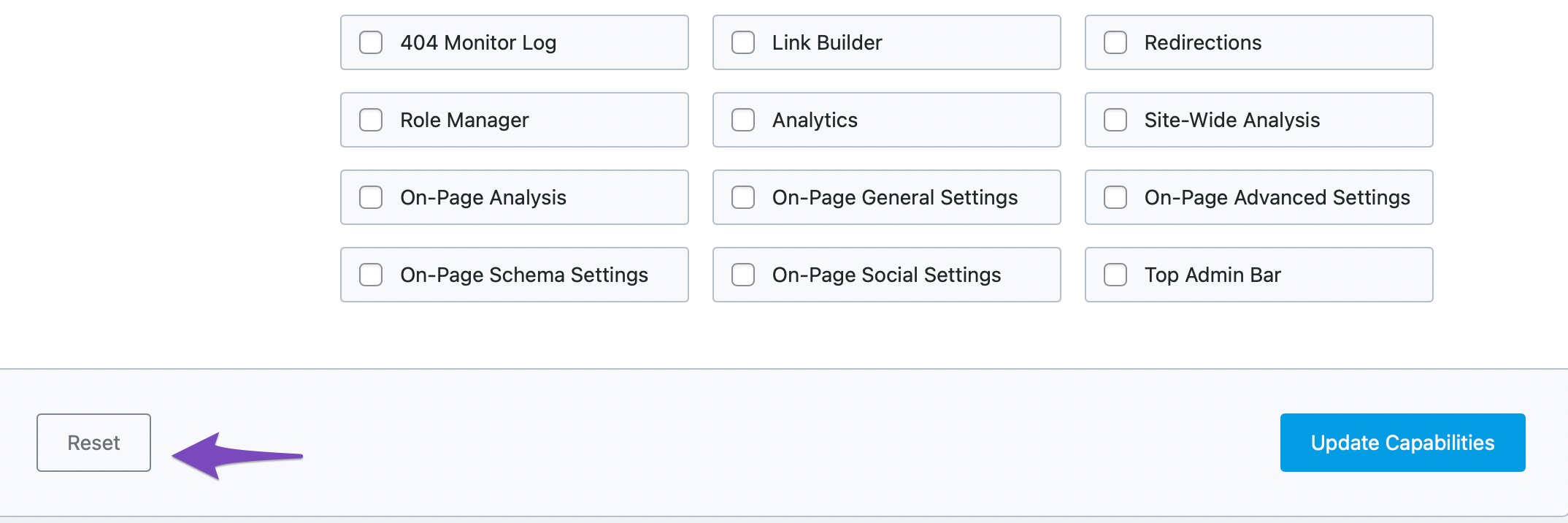Tick On-Page General Settings checkbox

743,197
